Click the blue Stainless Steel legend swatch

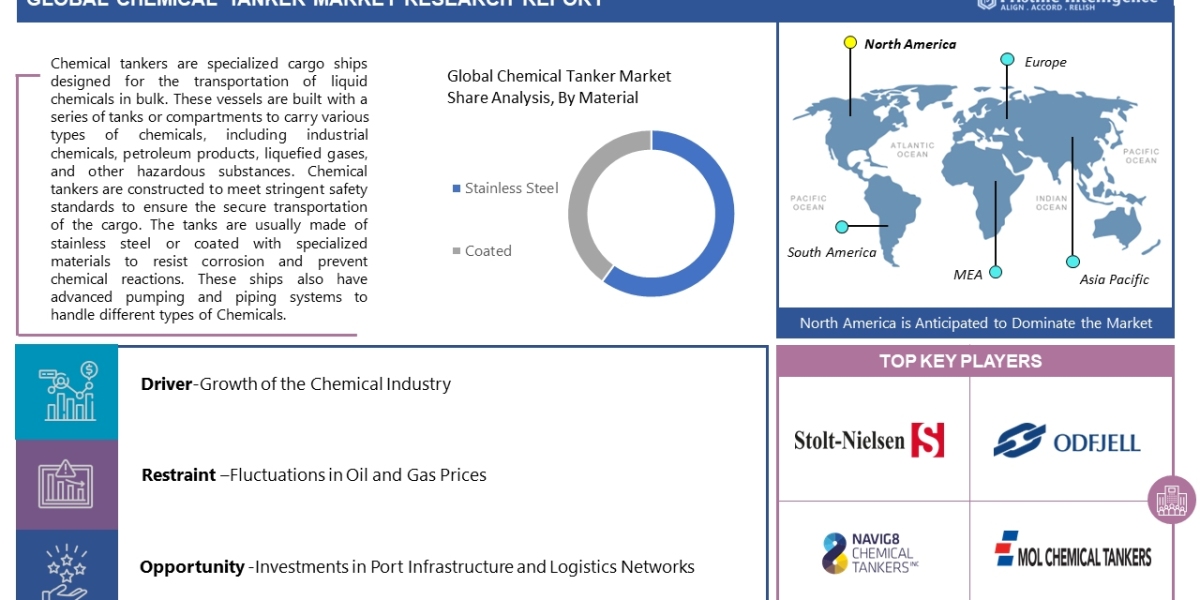coord(457,188)
